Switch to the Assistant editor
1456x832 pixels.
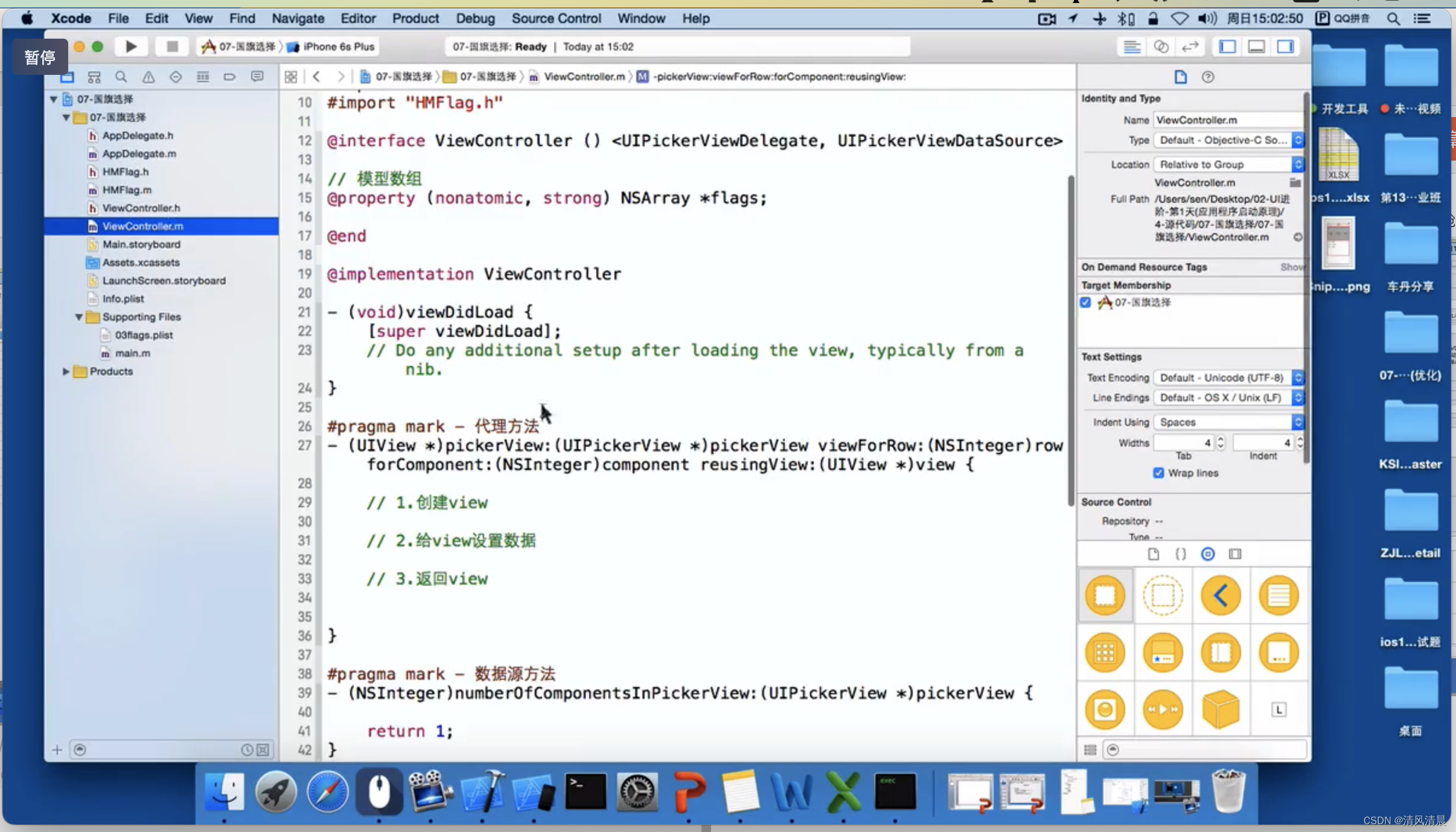[1161, 46]
